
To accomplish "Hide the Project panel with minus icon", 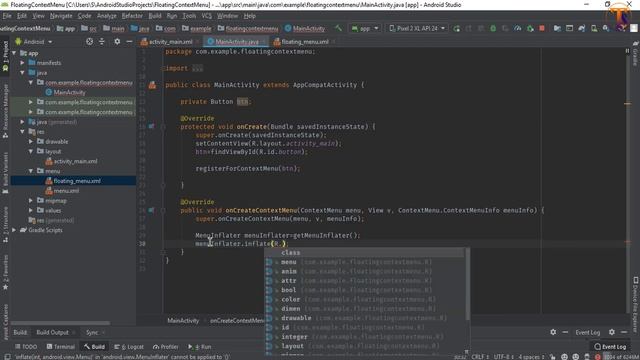I will 129,41.
